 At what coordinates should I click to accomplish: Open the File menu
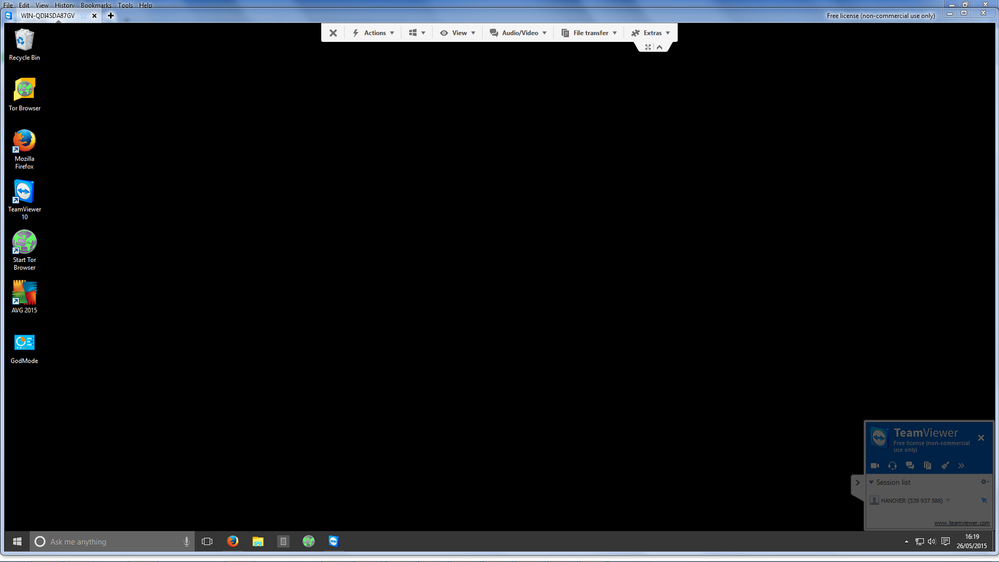(8, 5)
